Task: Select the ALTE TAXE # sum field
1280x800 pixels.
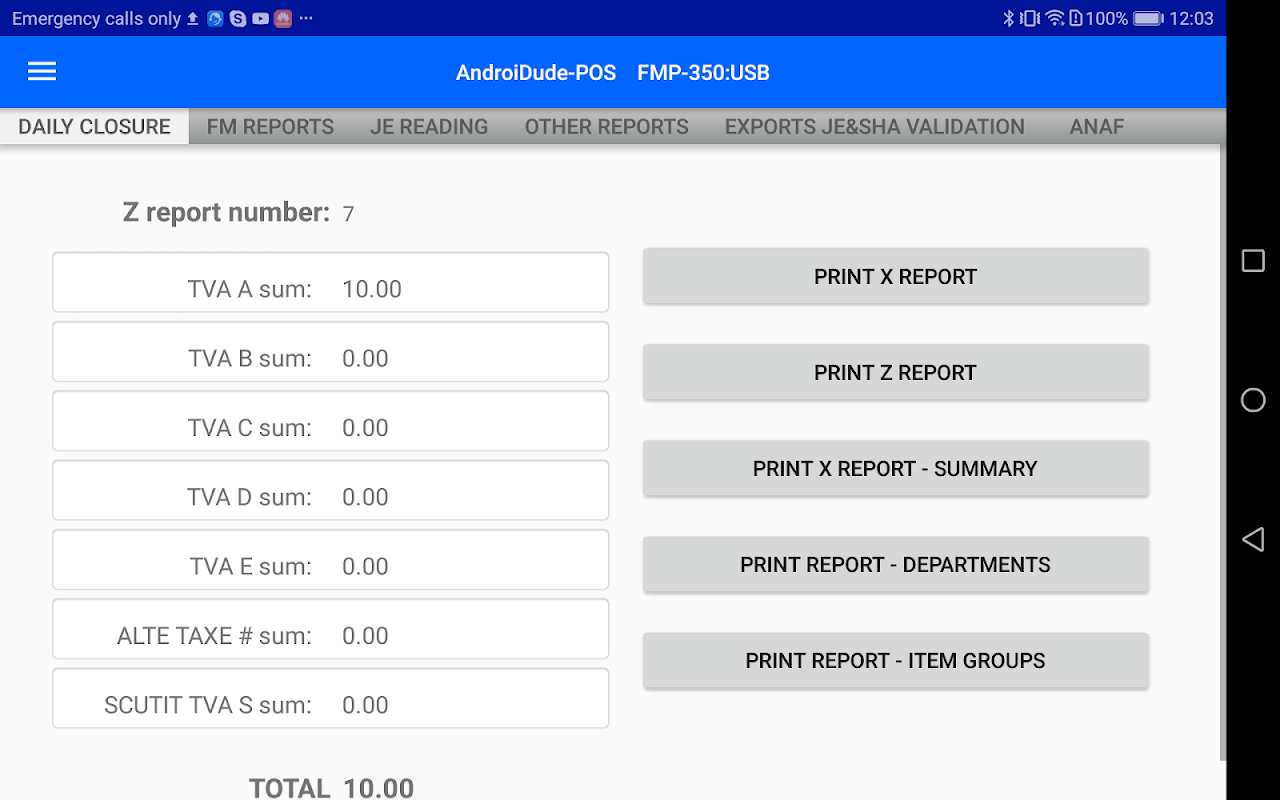Action: 330,629
